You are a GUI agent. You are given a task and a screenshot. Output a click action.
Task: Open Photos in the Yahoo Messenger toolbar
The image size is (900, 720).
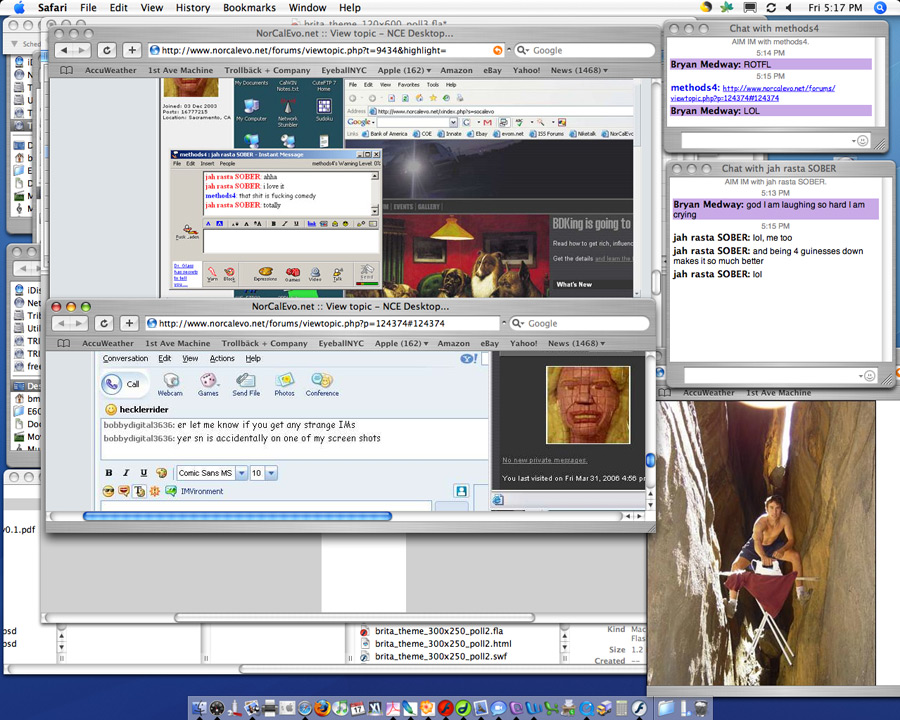(x=284, y=384)
